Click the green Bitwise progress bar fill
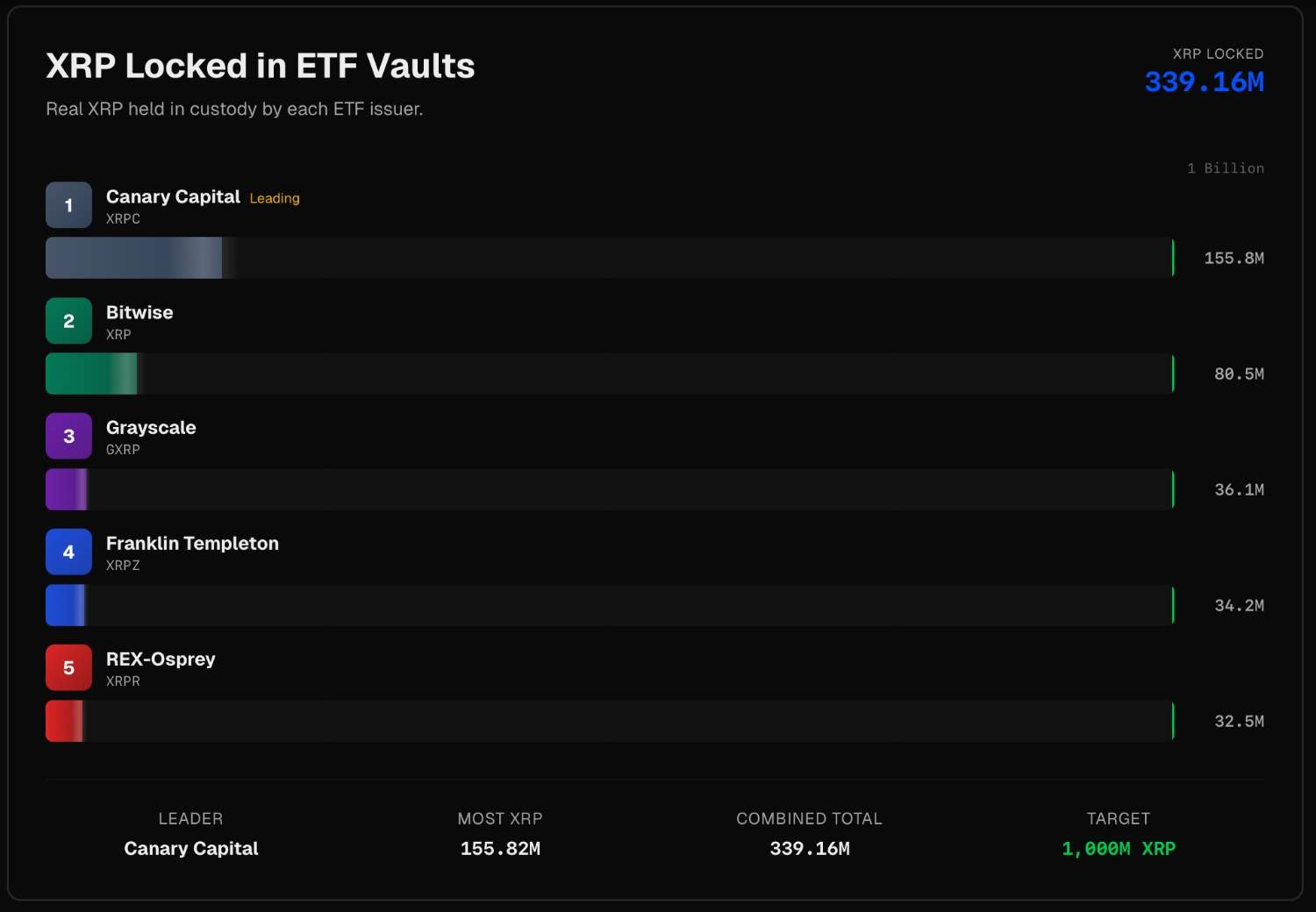1316x912 pixels. coord(91,374)
